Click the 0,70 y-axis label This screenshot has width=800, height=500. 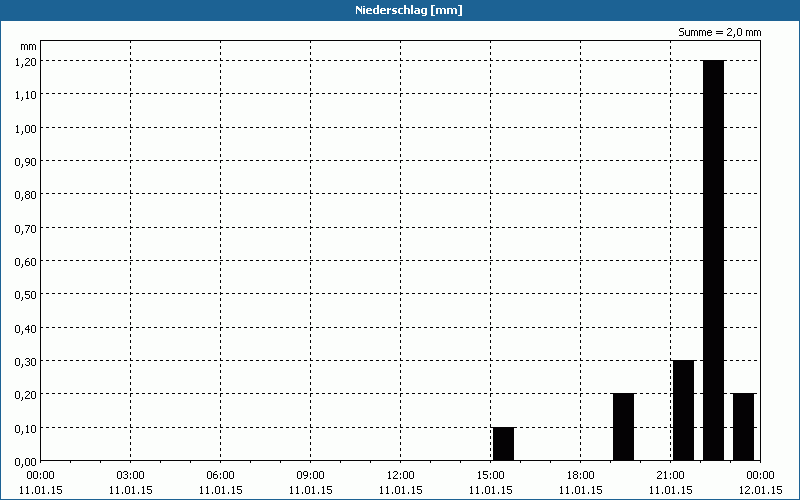pos(26,228)
